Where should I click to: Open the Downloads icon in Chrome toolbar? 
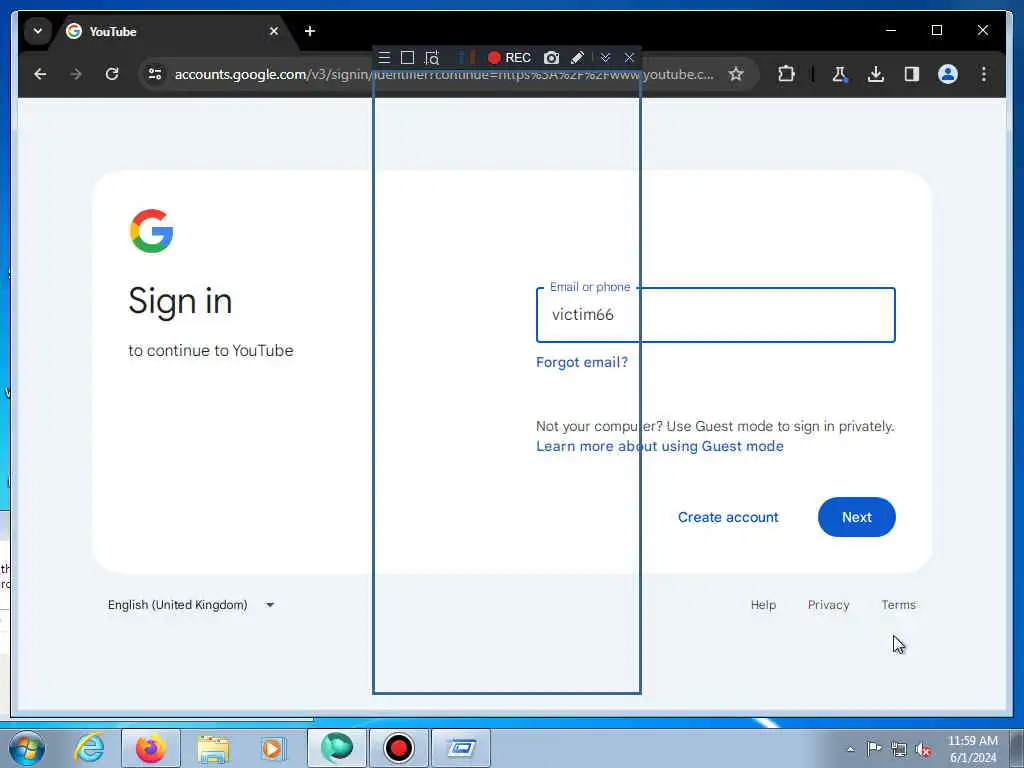[876, 74]
